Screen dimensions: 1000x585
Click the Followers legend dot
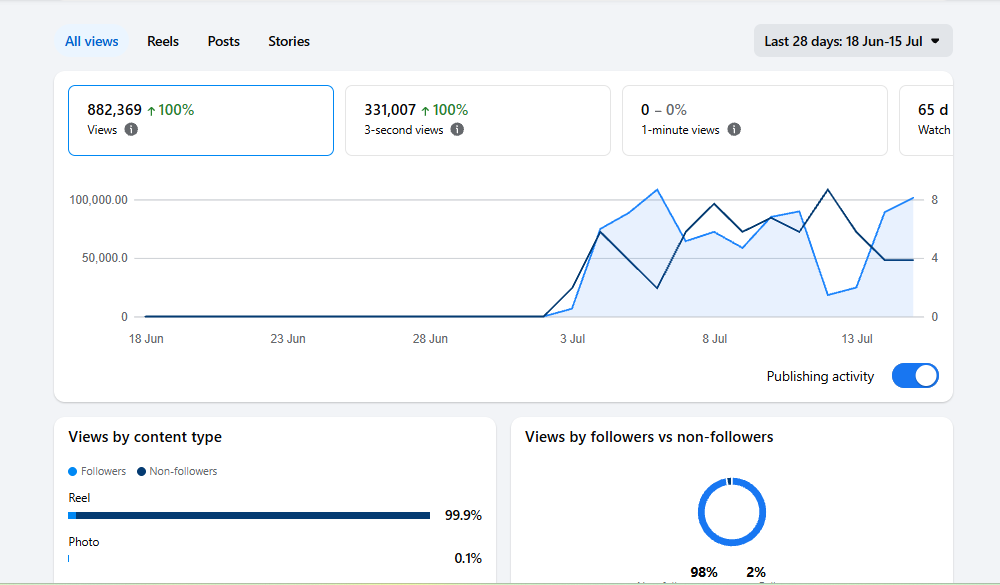[72, 471]
